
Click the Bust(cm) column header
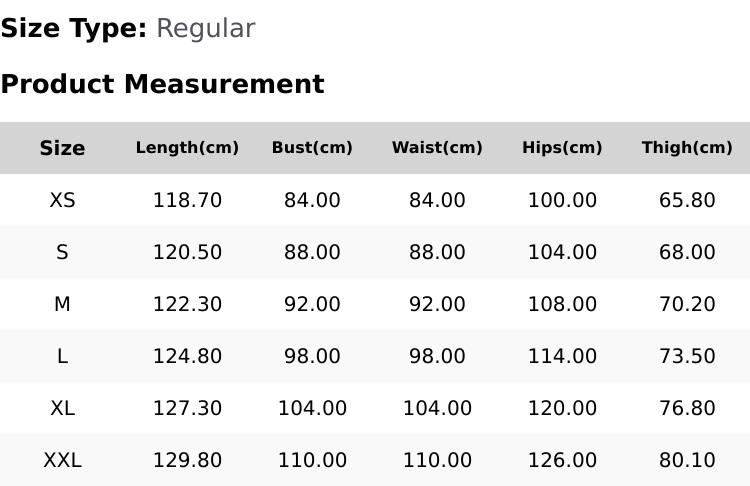tap(312, 148)
